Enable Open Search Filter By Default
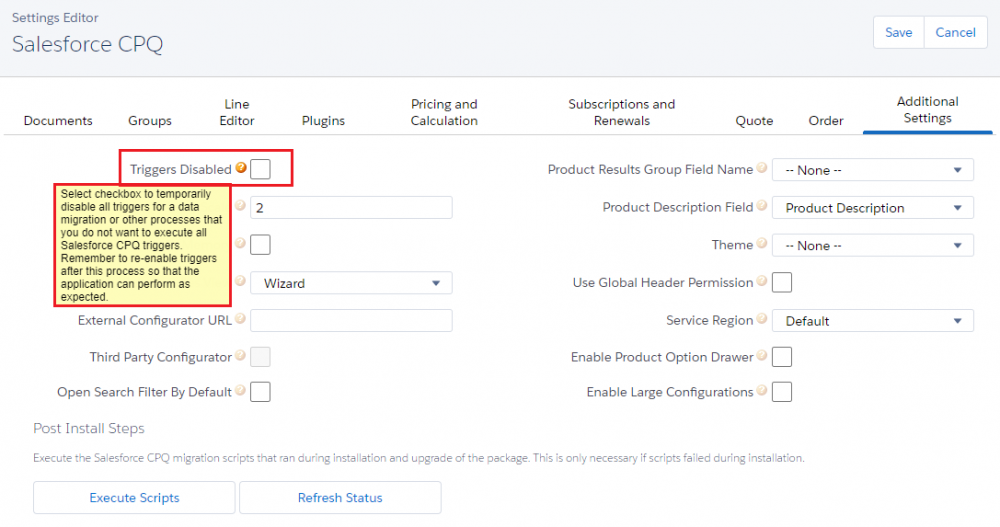The height and width of the screenshot is (527, 1000). coord(260,392)
